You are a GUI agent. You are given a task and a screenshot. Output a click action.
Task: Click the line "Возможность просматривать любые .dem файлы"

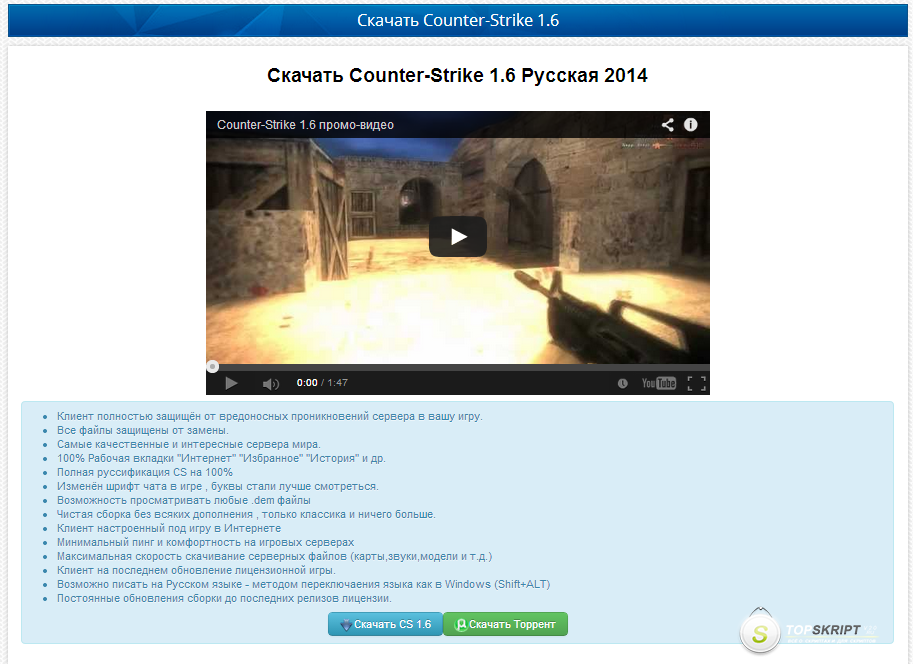[x=183, y=500]
